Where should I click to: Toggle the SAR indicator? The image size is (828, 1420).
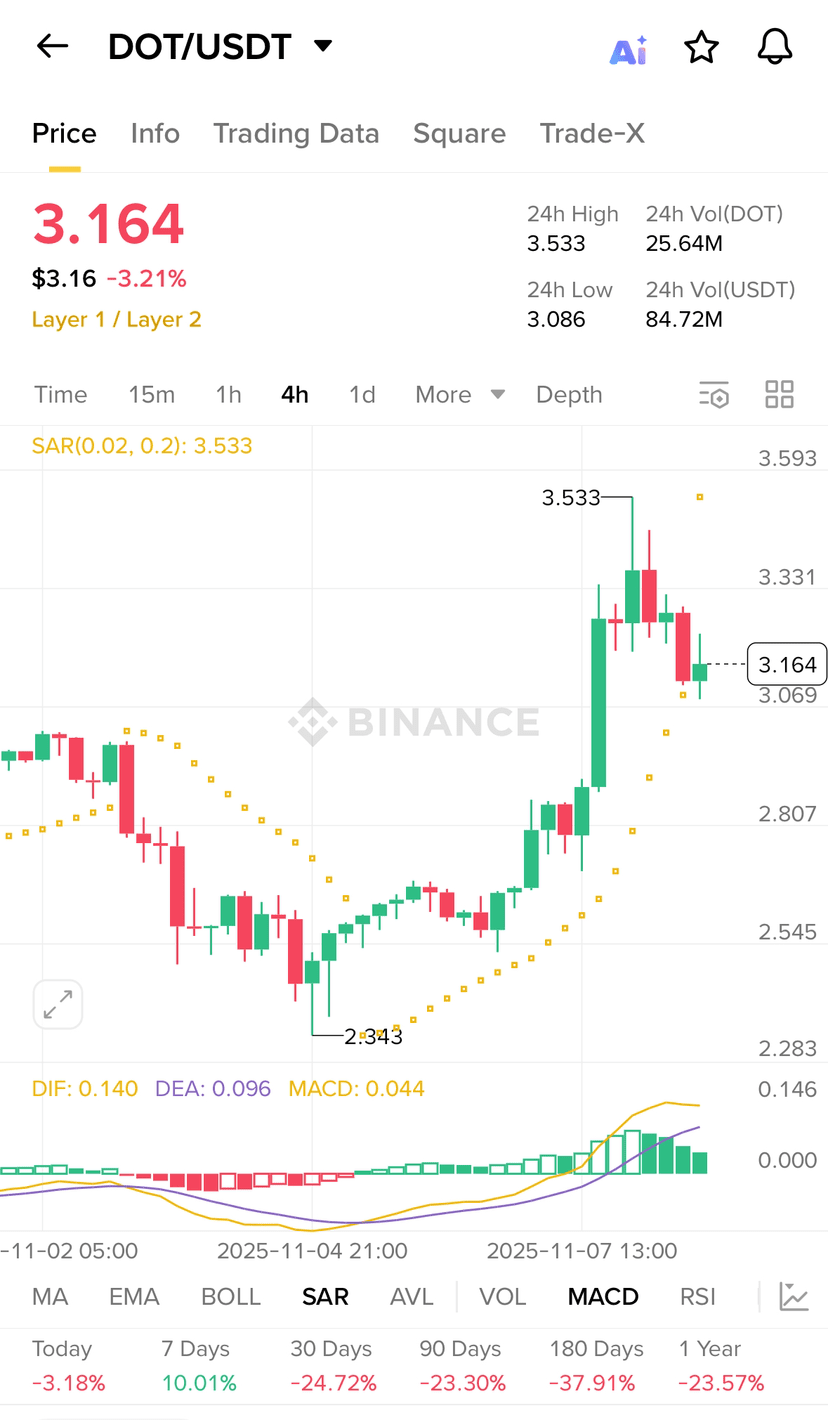click(x=325, y=1297)
